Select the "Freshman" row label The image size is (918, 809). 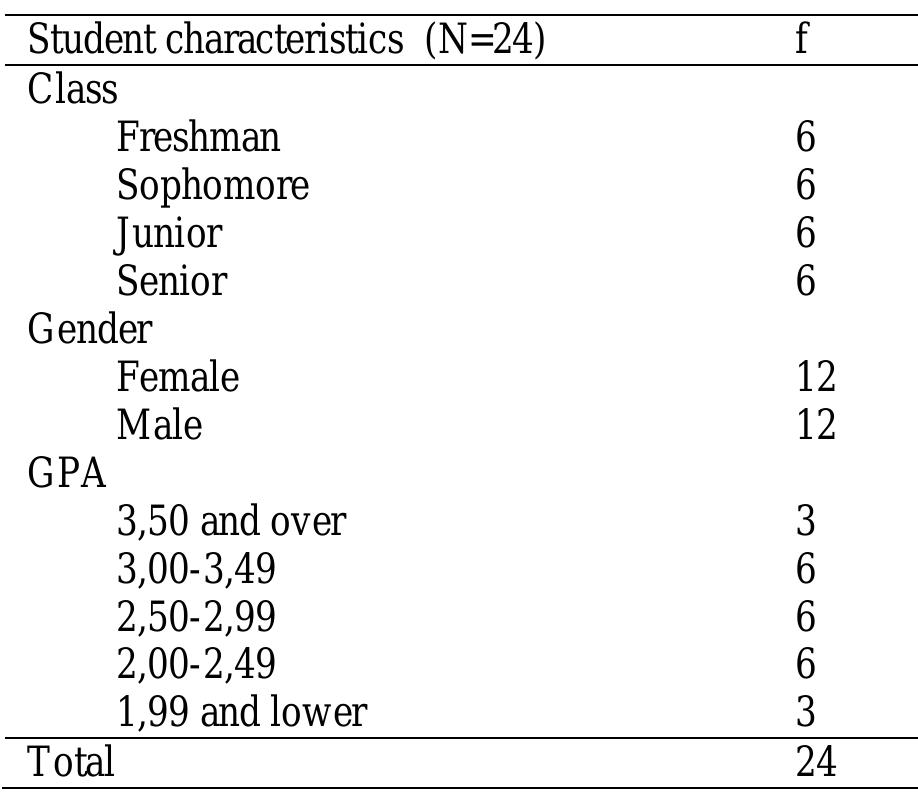point(199,137)
